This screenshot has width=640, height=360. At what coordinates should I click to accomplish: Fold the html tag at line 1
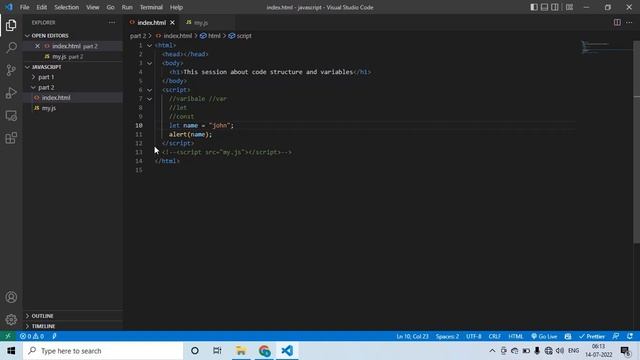149,45
